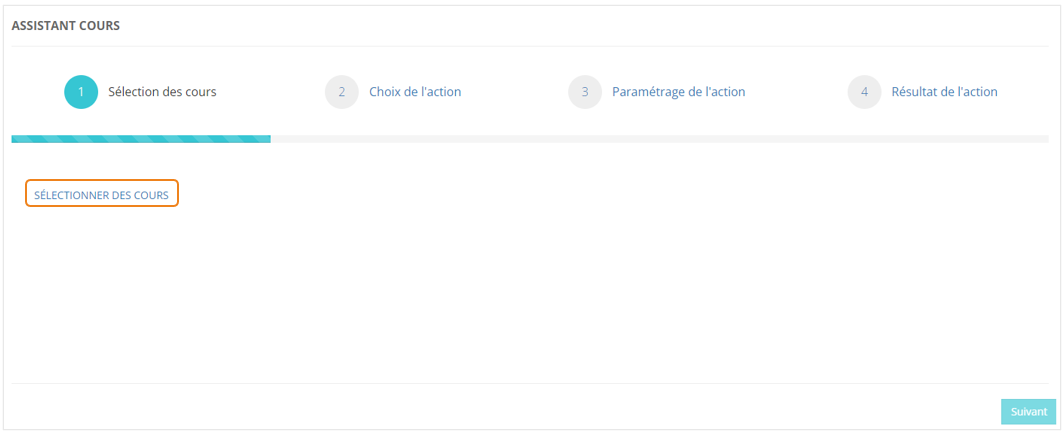Click the 'Suivant' button
Image resolution: width=1062 pixels, height=435 pixels.
1028,412
